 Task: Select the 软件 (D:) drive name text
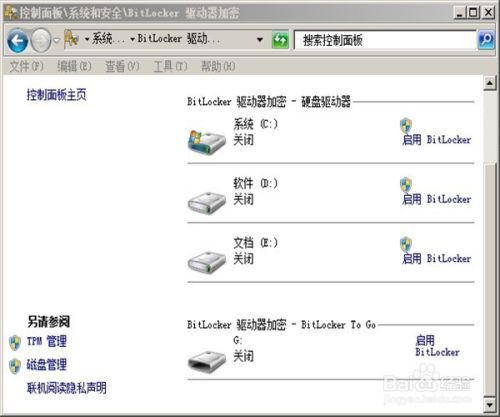click(x=255, y=183)
